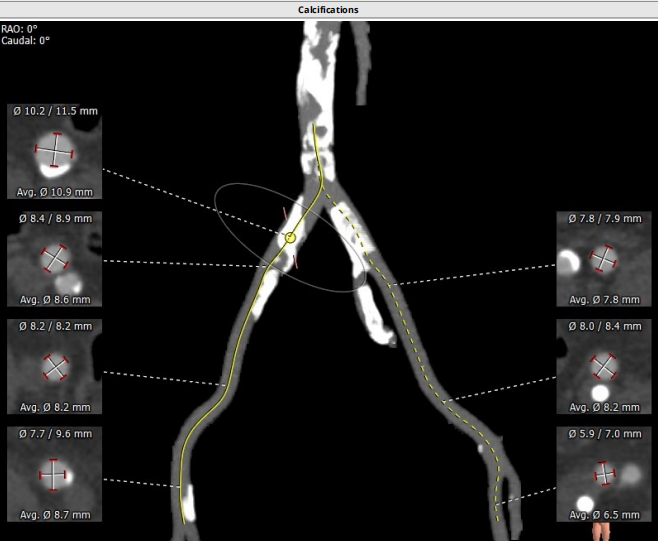
Task: Click the crosshair in the 8.6 mm cross-section
Action: pos(55,259)
